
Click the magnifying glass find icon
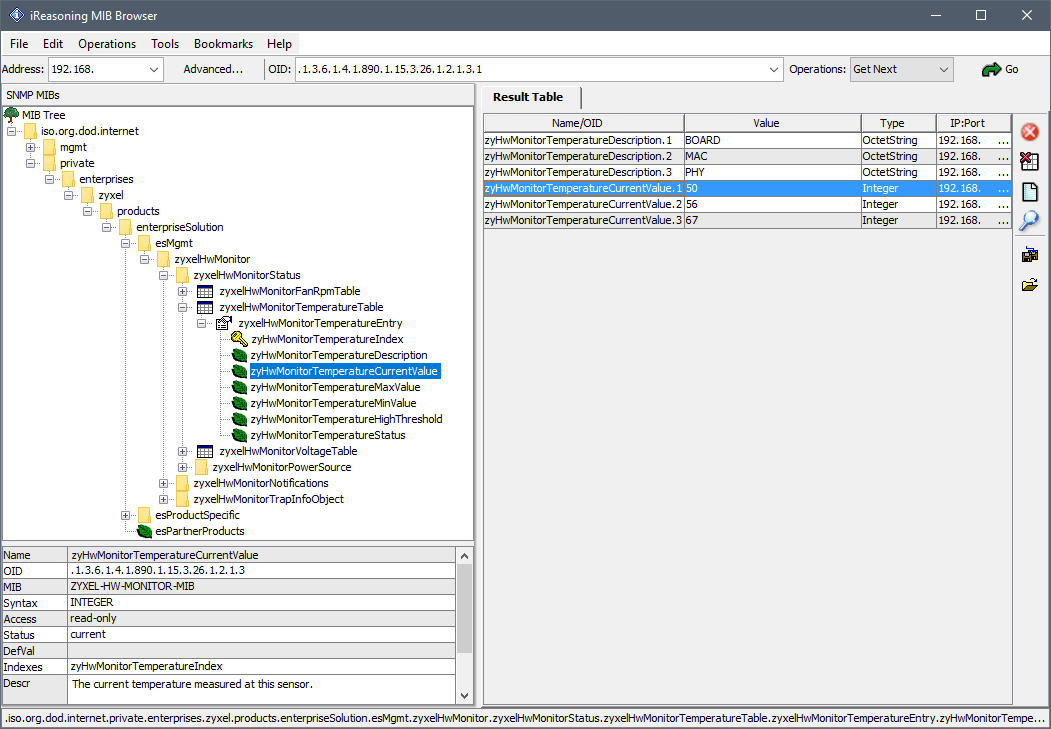point(1029,221)
